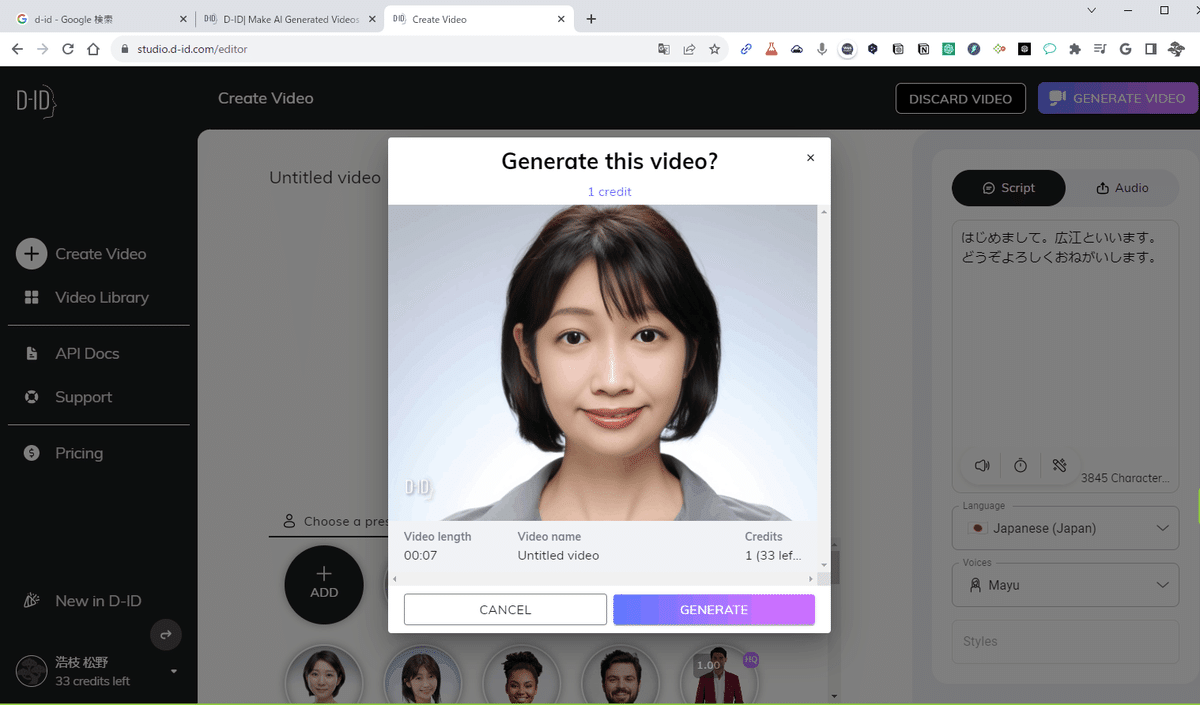
Task: Click the GENERATE button in the dialog
Action: pyautogui.click(x=714, y=610)
